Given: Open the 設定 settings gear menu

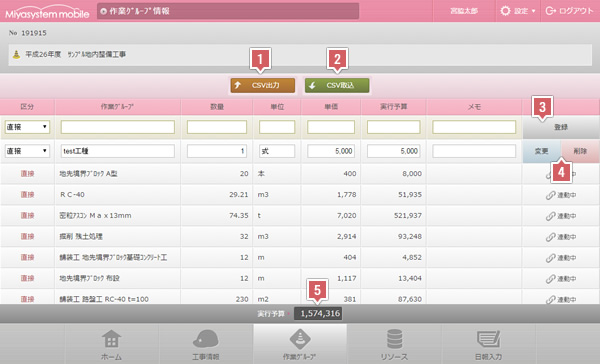Looking at the screenshot, I should pos(518,11).
